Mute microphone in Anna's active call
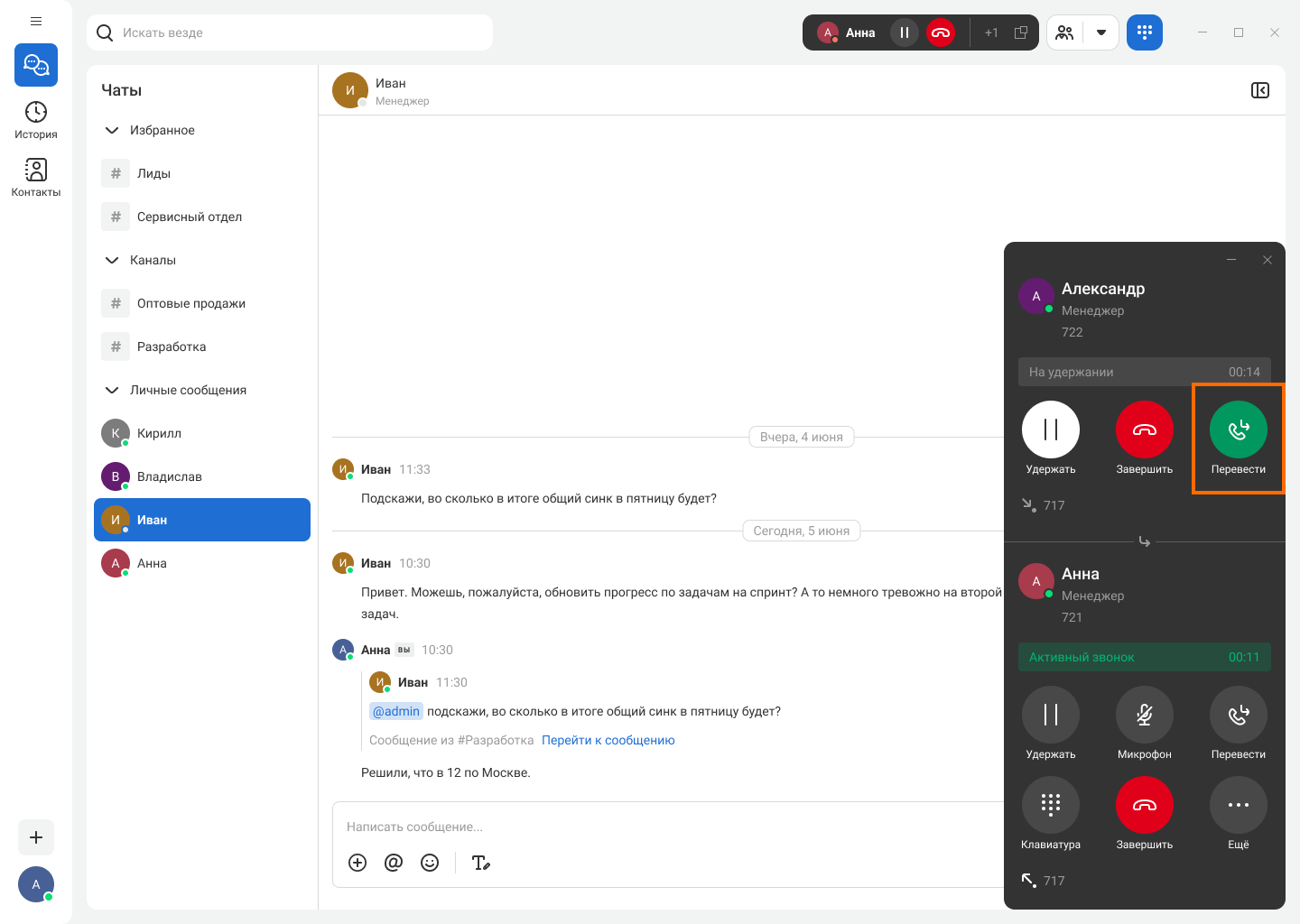The width and height of the screenshot is (1300, 924). coord(1144,715)
